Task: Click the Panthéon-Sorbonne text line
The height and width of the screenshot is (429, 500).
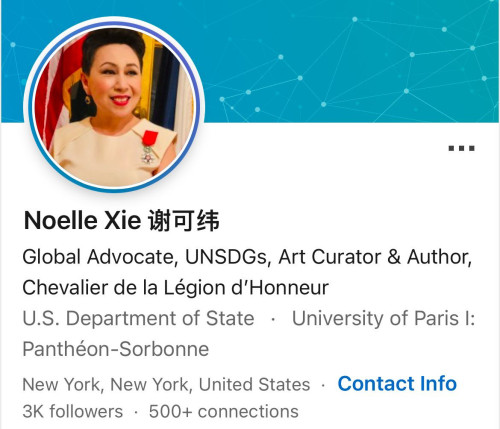Action: point(116,349)
